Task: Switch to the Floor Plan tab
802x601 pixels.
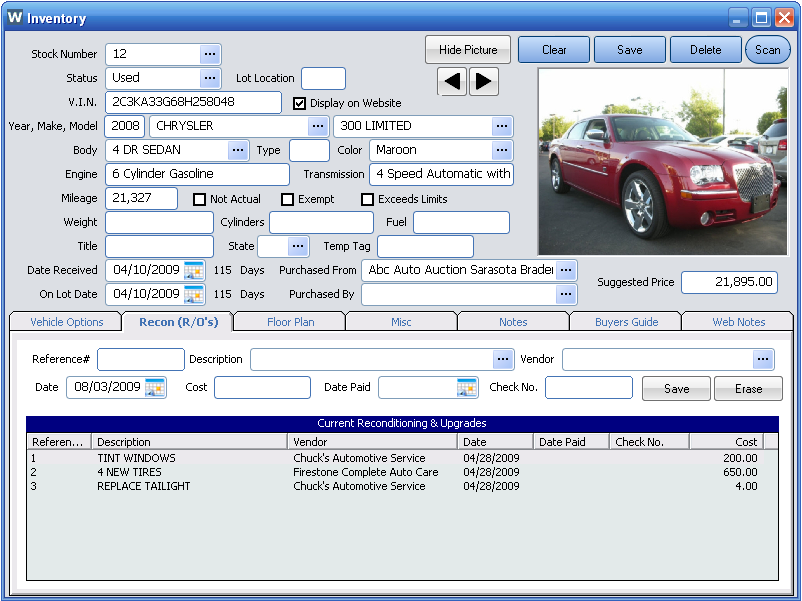Action: click(x=290, y=322)
